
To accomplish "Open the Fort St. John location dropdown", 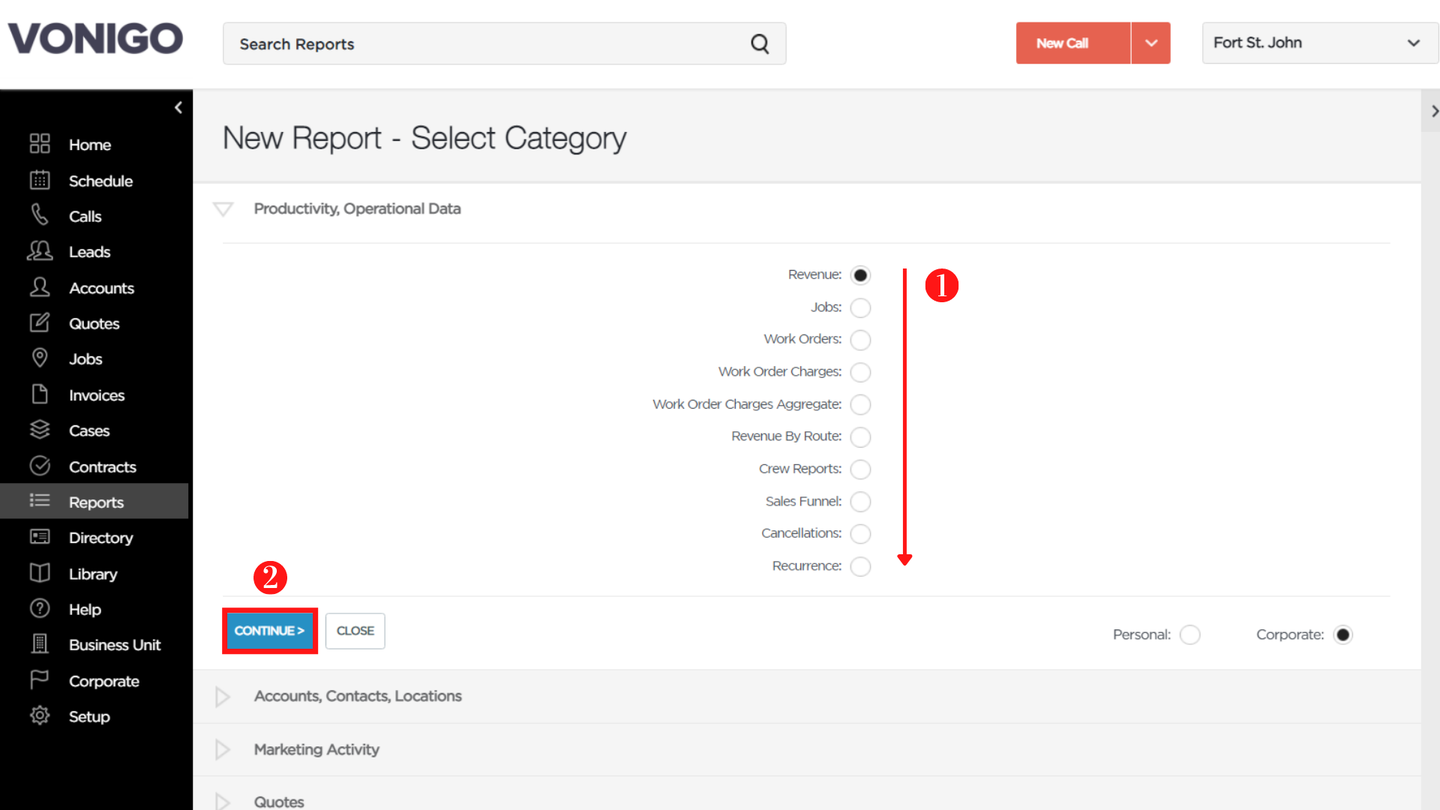I will 1320,43.
